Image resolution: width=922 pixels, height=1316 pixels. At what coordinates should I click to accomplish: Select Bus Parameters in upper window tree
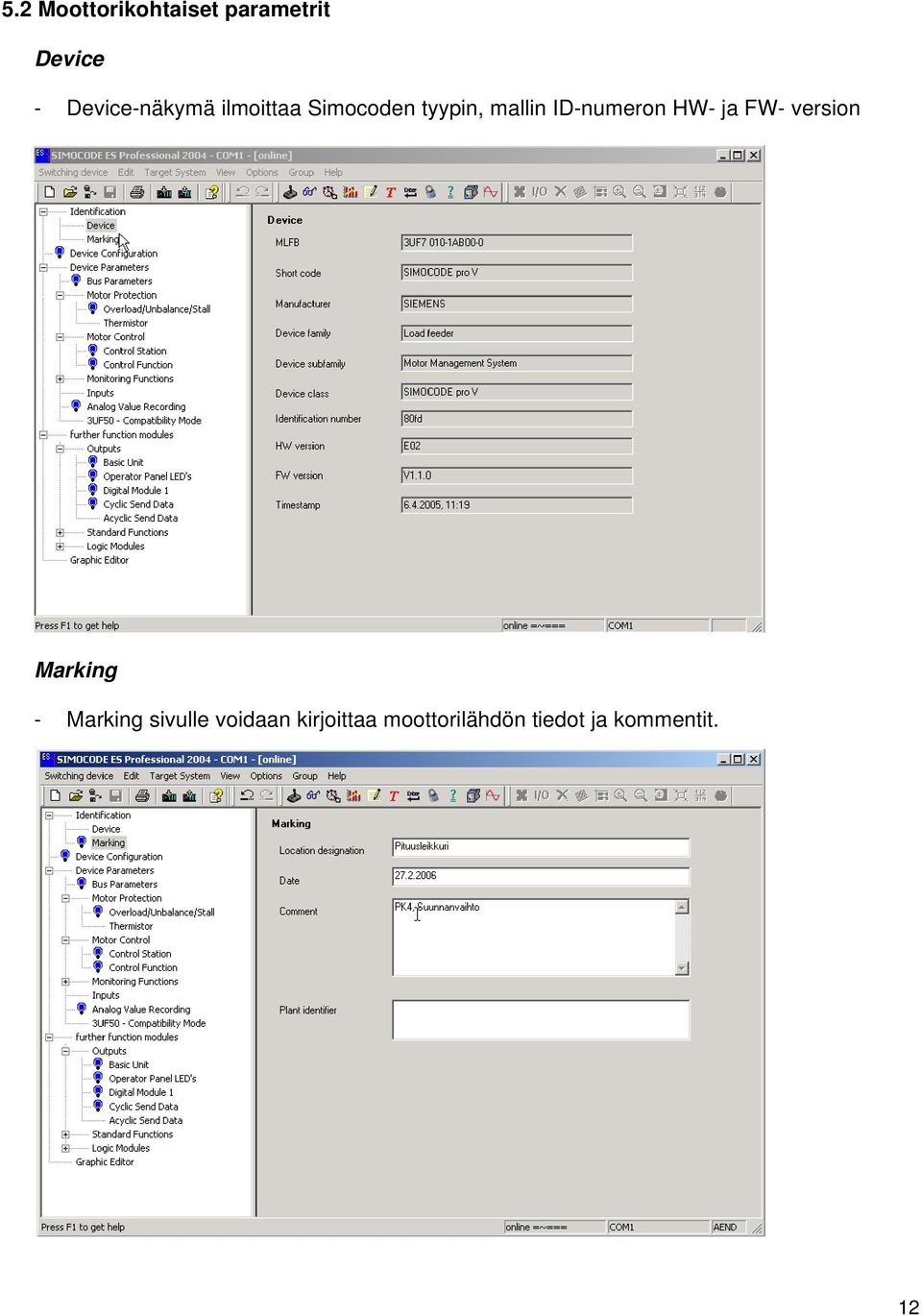(x=119, y=281)
